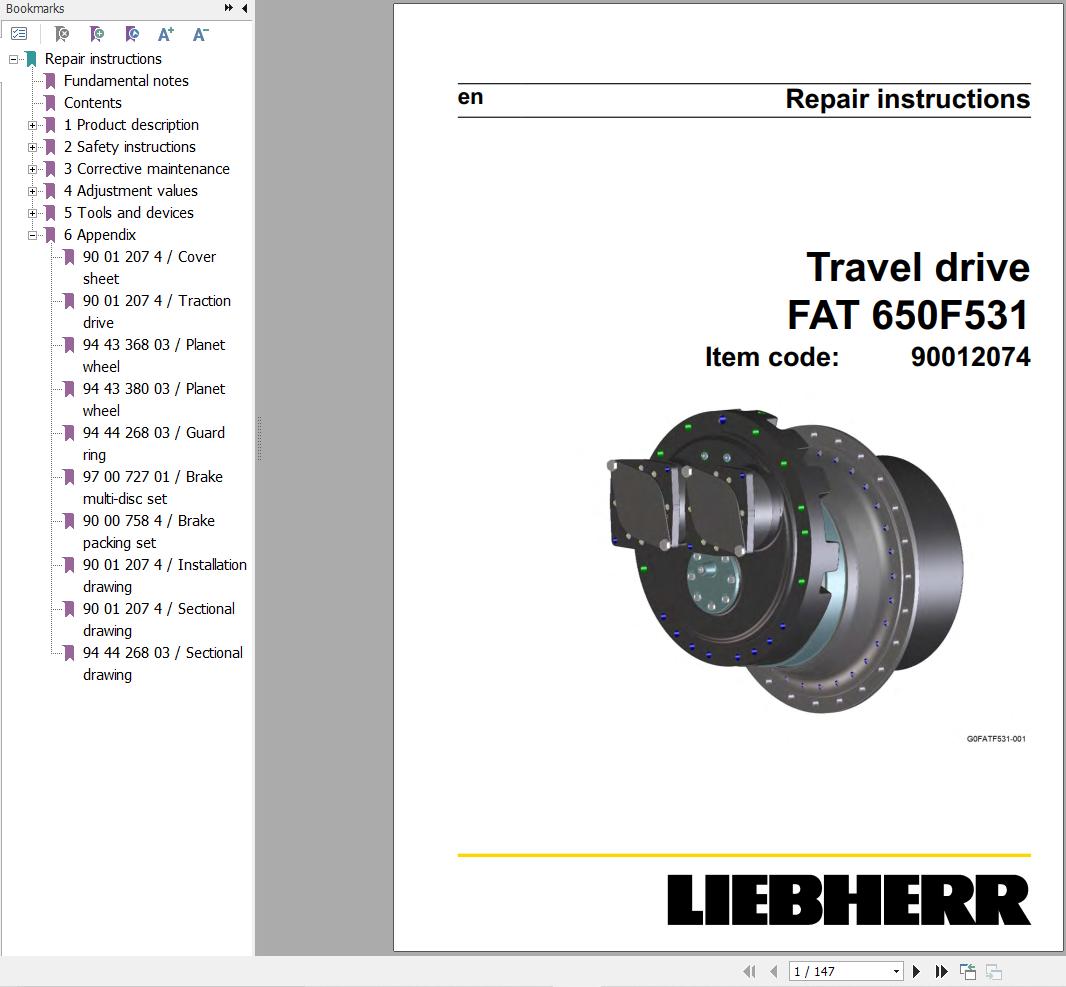The height and width of the screenshot is (987, 1066).
Task: Open the Fundamental notes bookmark
Action: point(126,81)
